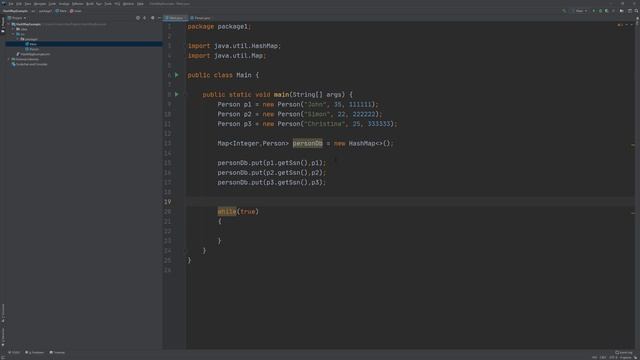This screenshot has height=360, width=640.
Task: Click the highlighted while keyword
Action: (227, 211)
